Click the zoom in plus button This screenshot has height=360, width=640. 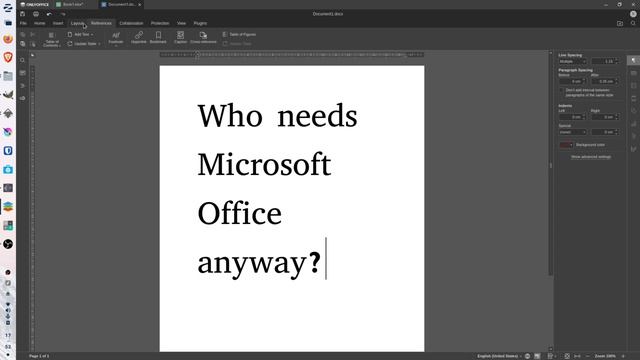(623, 356)
